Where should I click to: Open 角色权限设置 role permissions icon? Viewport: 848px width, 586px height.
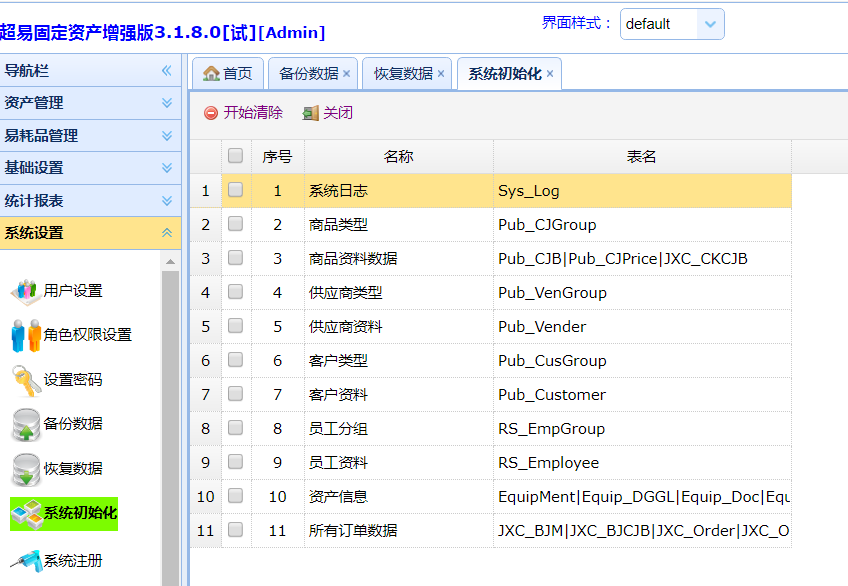(26, 335)
